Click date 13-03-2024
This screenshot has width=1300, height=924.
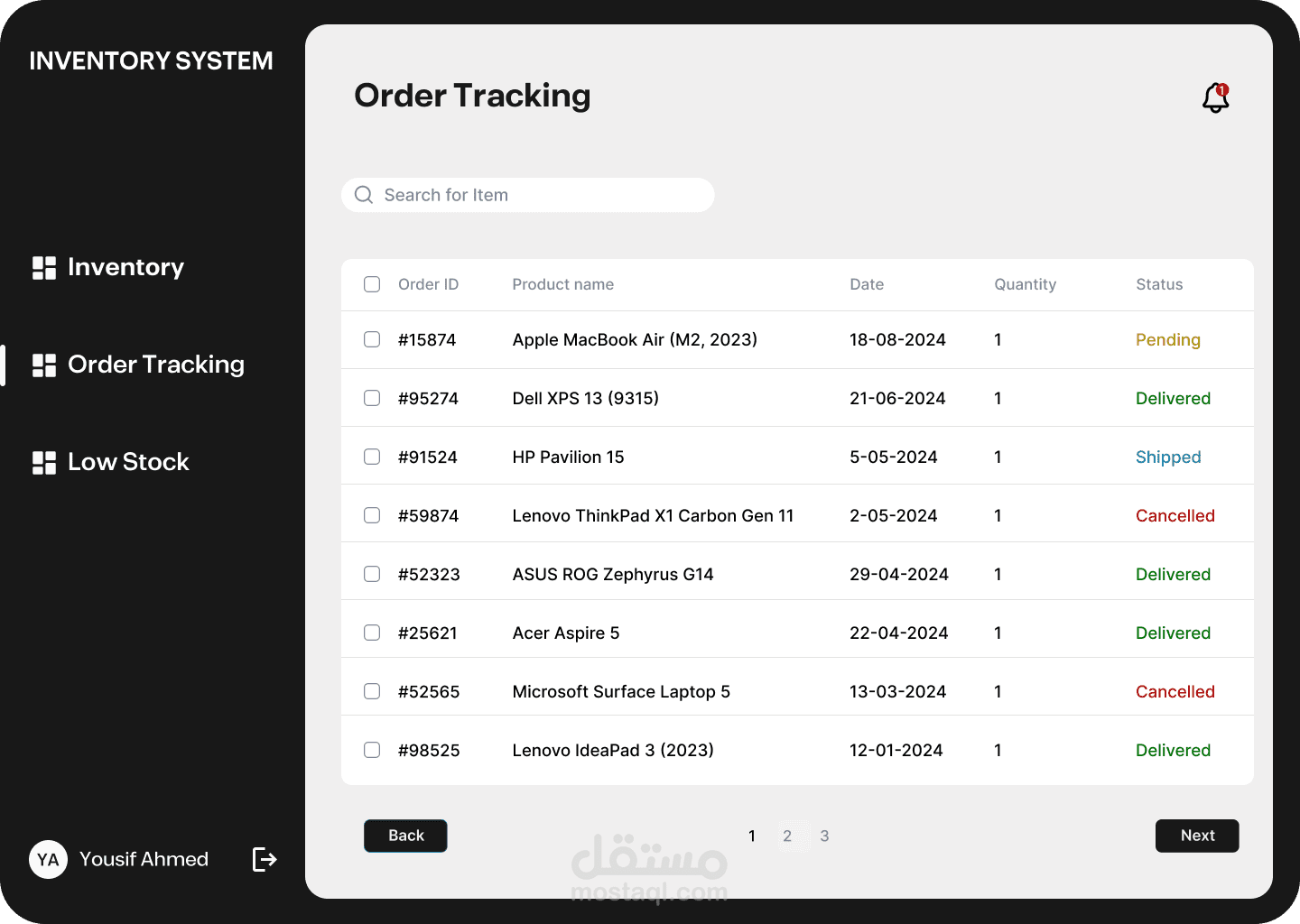(897, 691)
